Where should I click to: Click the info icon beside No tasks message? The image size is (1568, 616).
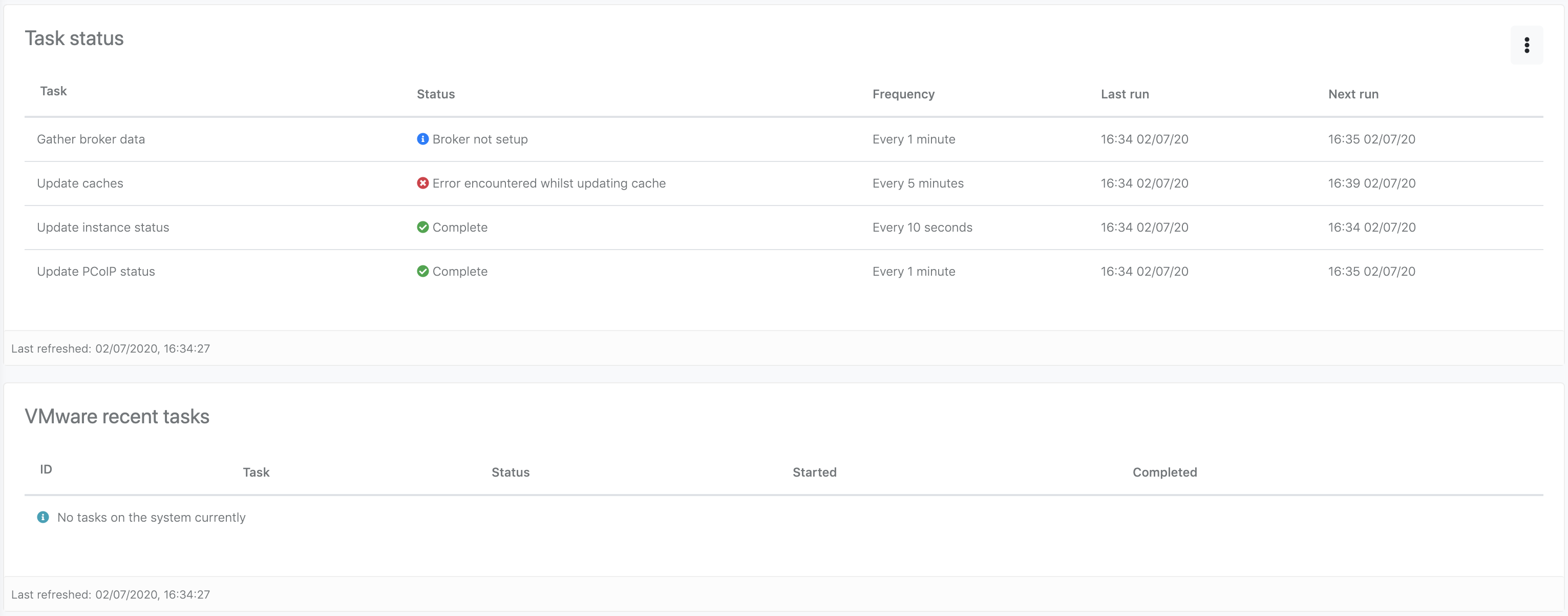coord(43,517)
